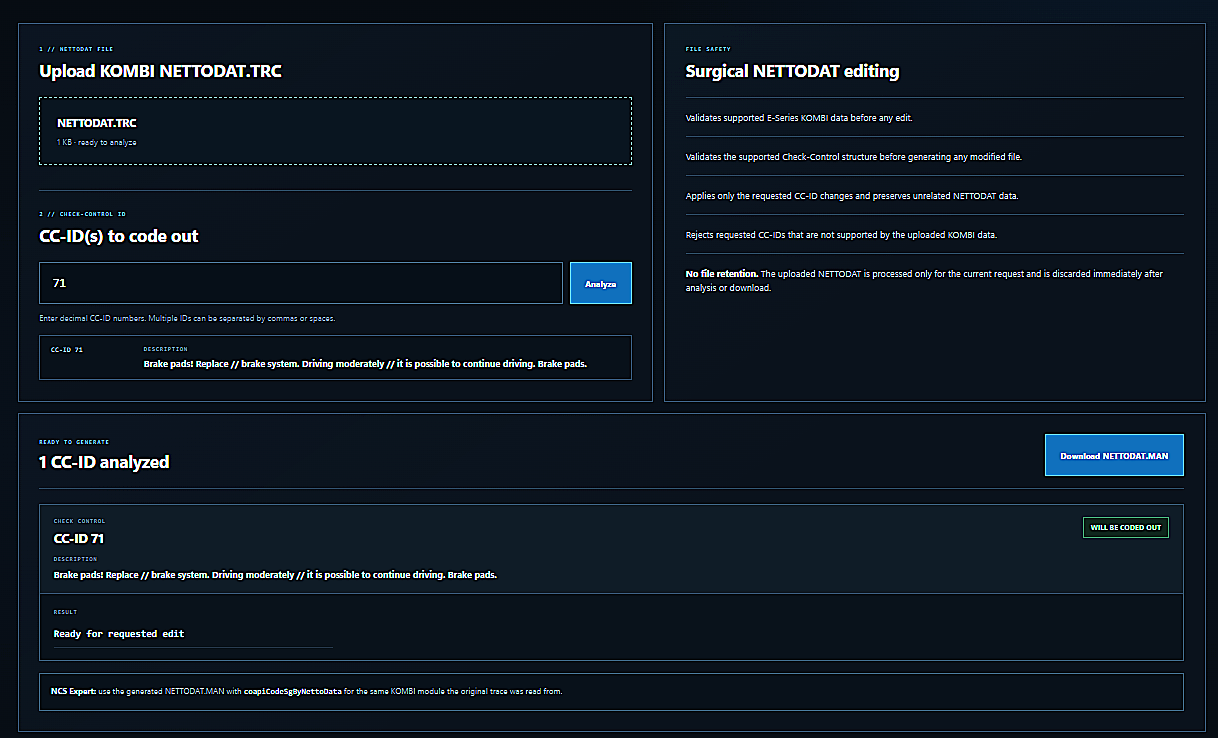The width and height of the screenshot is (1218, 738).
Task: Select the 'CC-ID(s) to code out' heading
Action: tap(119, 236)
